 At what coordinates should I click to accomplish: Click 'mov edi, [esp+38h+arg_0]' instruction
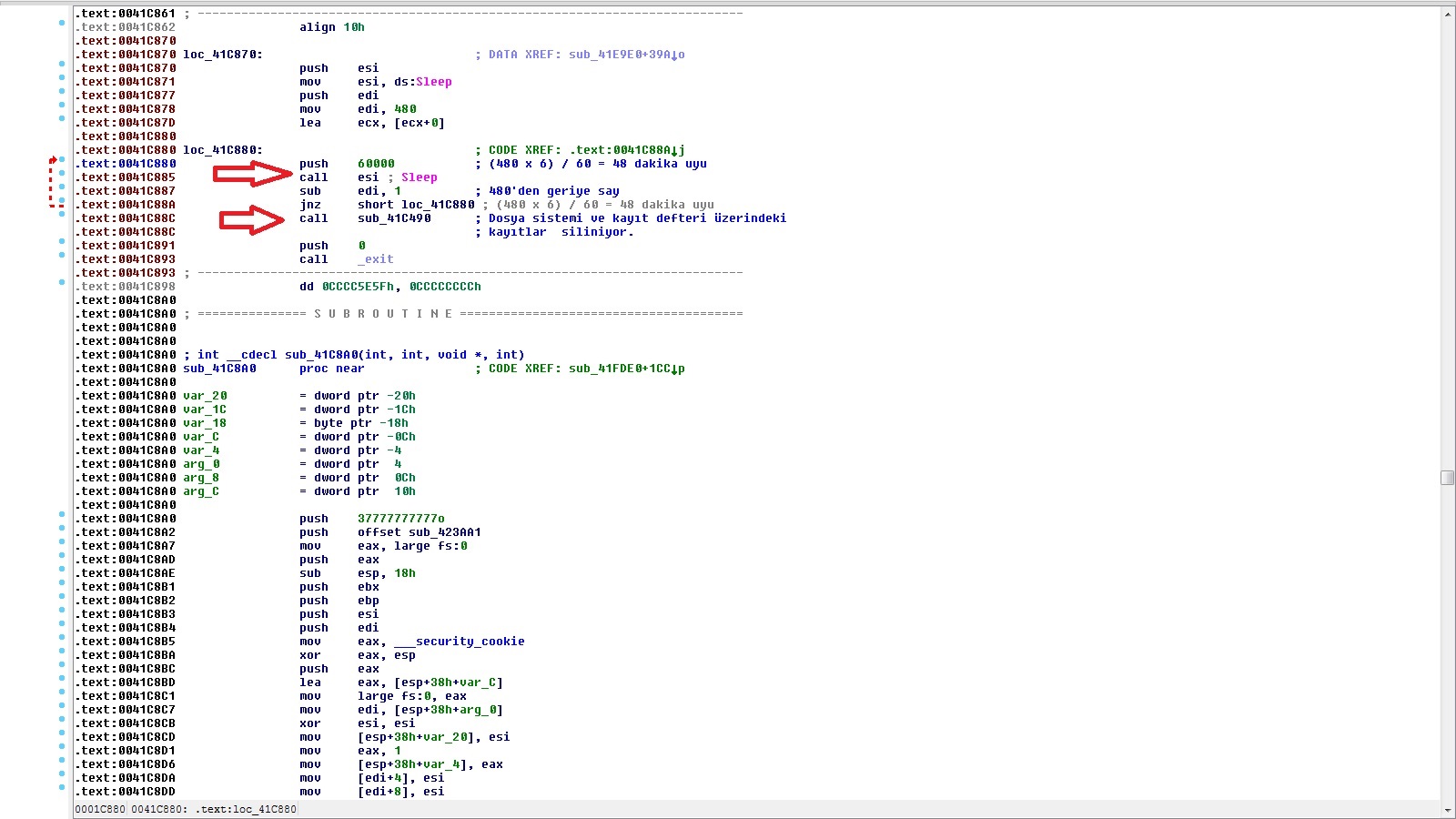401,710
